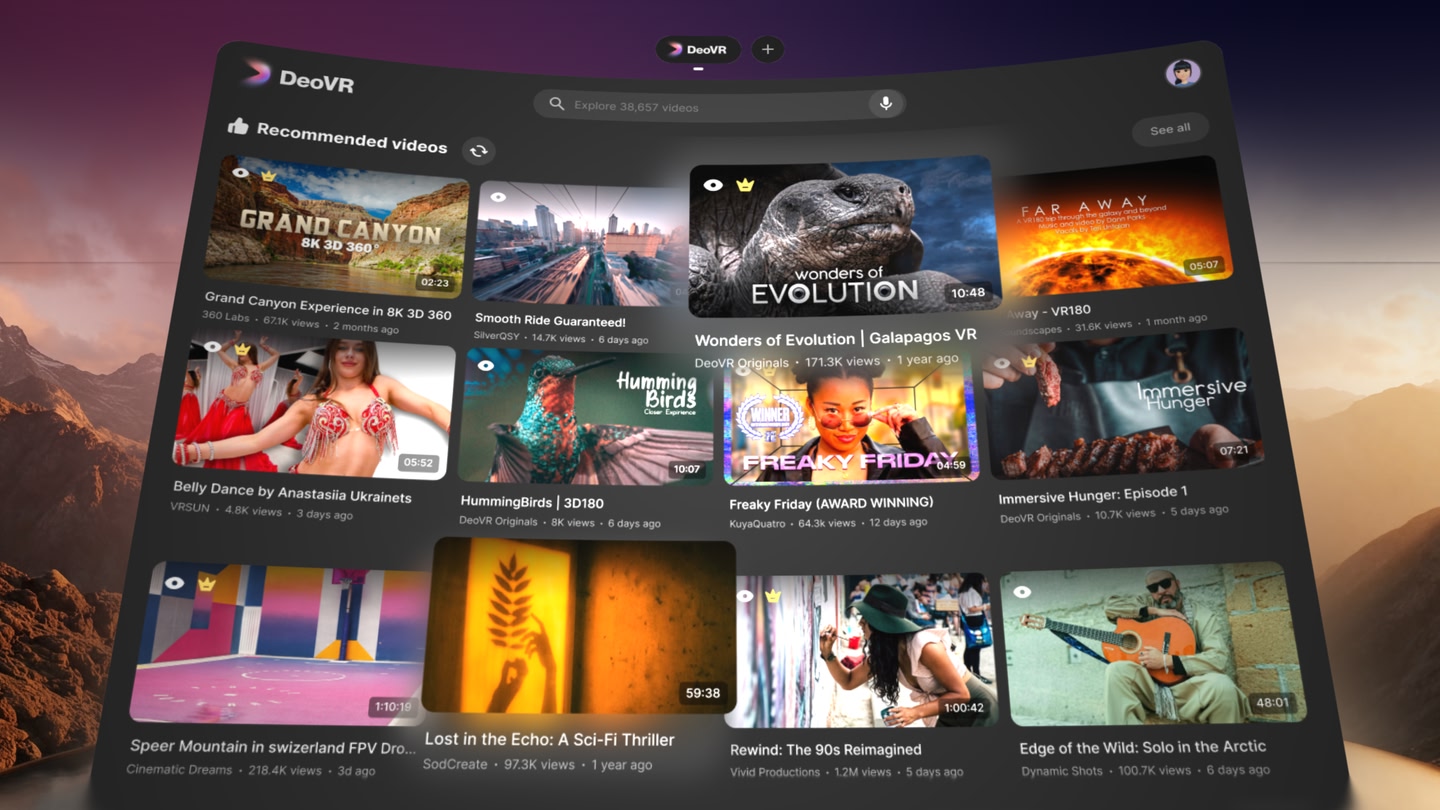This screenshot has width=1440, height=810.
Task: Click eye icon on Immersive Hunger thumbnail
Action: coord(1001,363)
